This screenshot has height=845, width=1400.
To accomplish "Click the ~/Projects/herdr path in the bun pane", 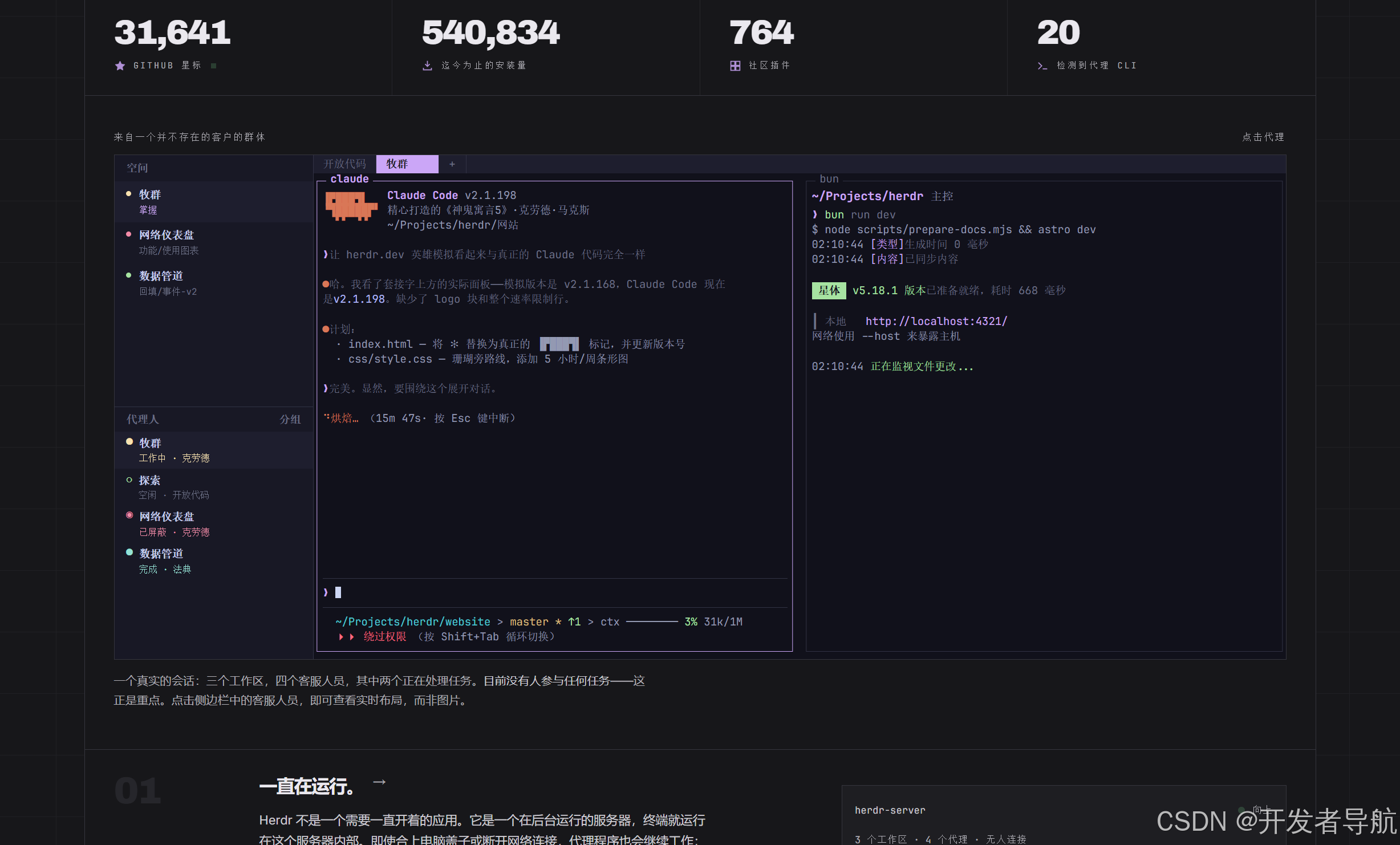I will tap(867, 196).
